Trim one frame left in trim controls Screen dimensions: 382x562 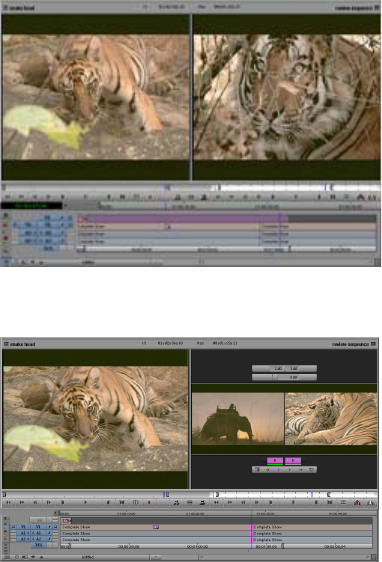(x=278, y=470)
